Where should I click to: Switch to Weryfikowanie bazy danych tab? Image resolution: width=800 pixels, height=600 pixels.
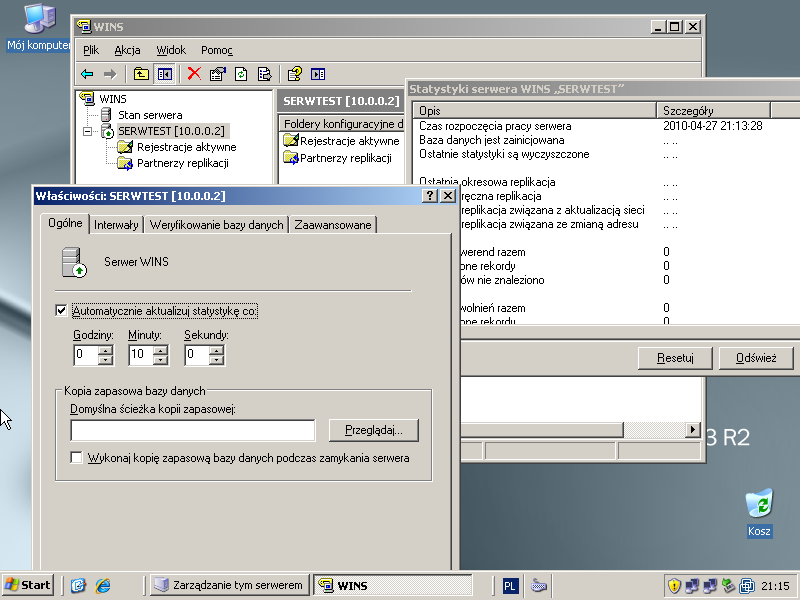(216, 225)
